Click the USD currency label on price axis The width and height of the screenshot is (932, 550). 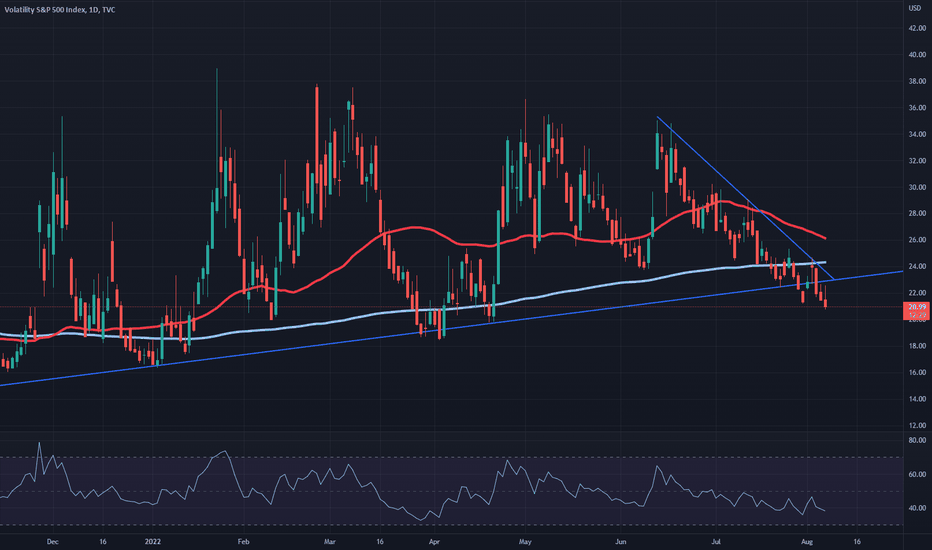click(x=914, y=8)
